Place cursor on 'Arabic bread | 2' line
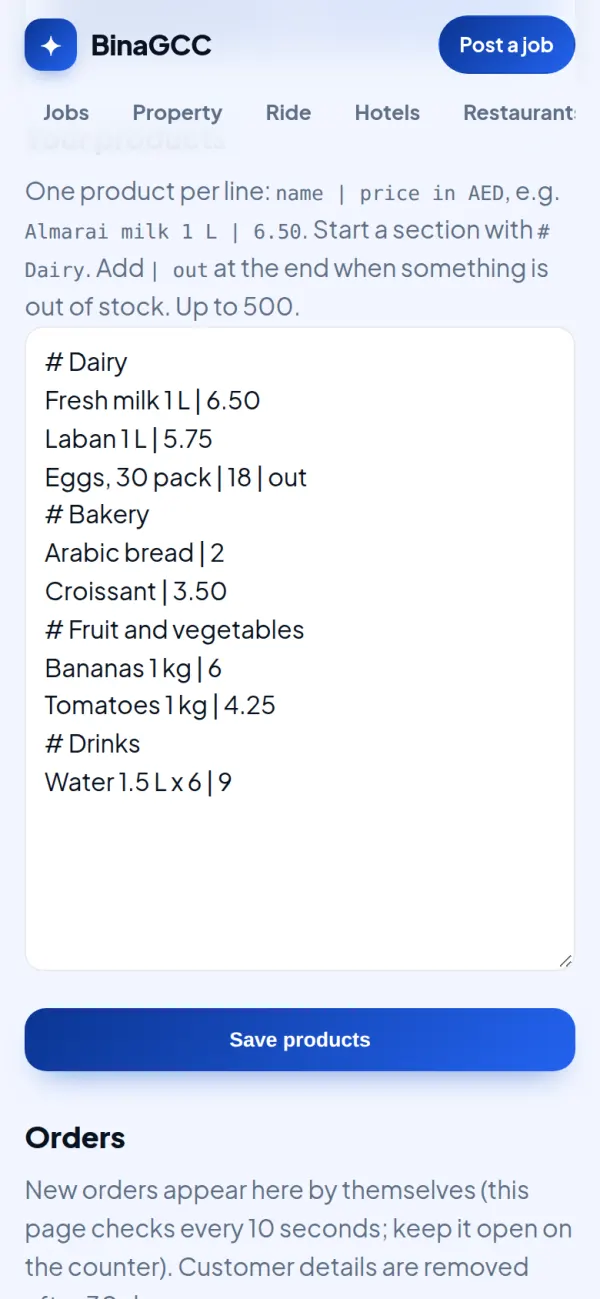The height and width of the screenshot is (1299, 600). tap(135, 553)
